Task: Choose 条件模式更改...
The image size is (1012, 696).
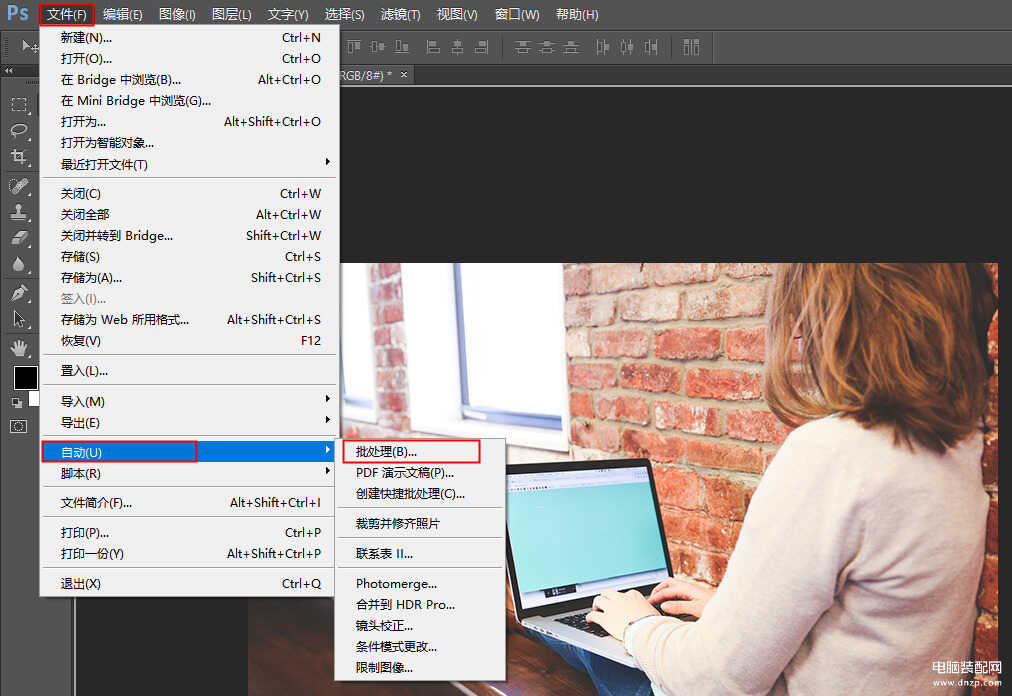Action: 420,646
